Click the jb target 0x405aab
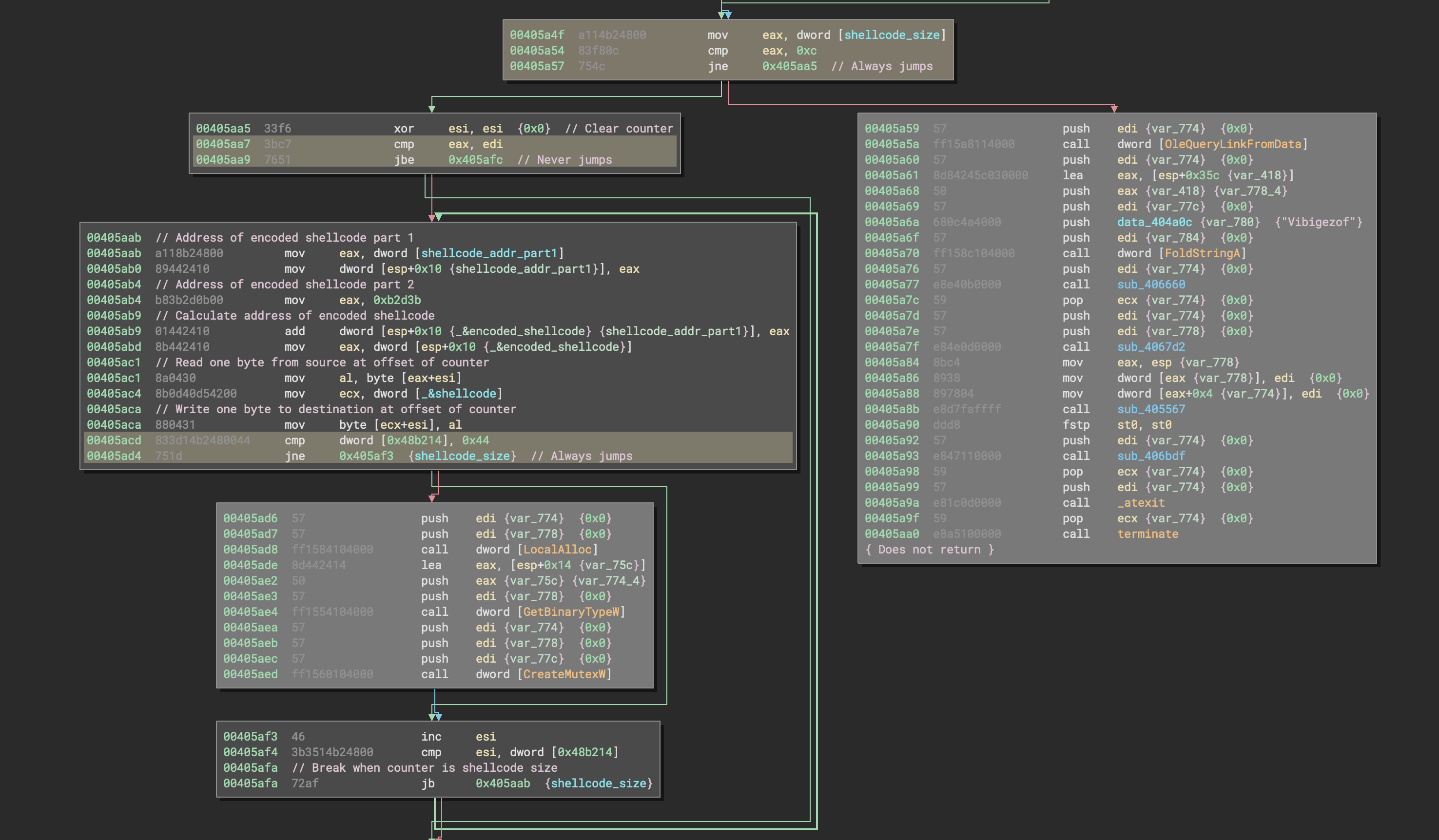The width and height of the screenshot is (1439, 840). 503,783
